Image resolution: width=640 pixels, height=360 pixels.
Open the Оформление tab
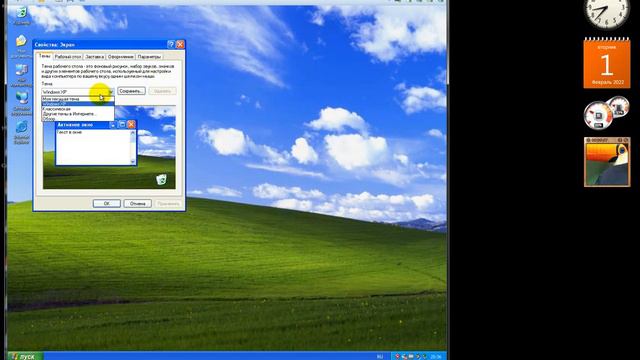(x=121, y=57)
